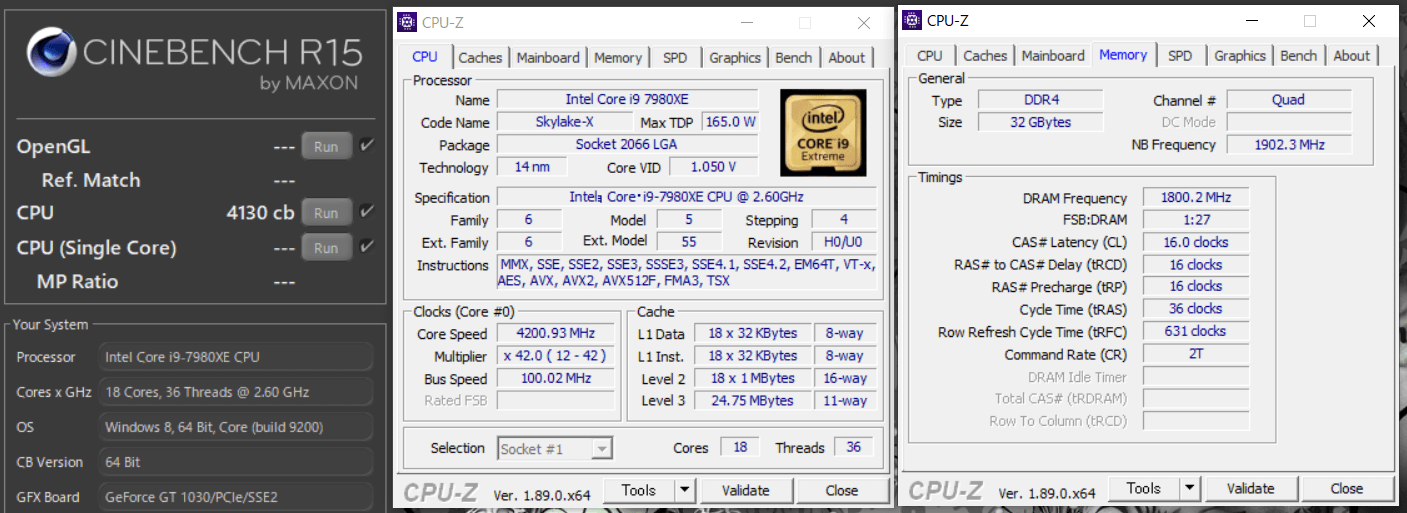Select CPU tab in left CPU-Z window
The height and width of the screenshot is (513, 1407).
[425, 57]
